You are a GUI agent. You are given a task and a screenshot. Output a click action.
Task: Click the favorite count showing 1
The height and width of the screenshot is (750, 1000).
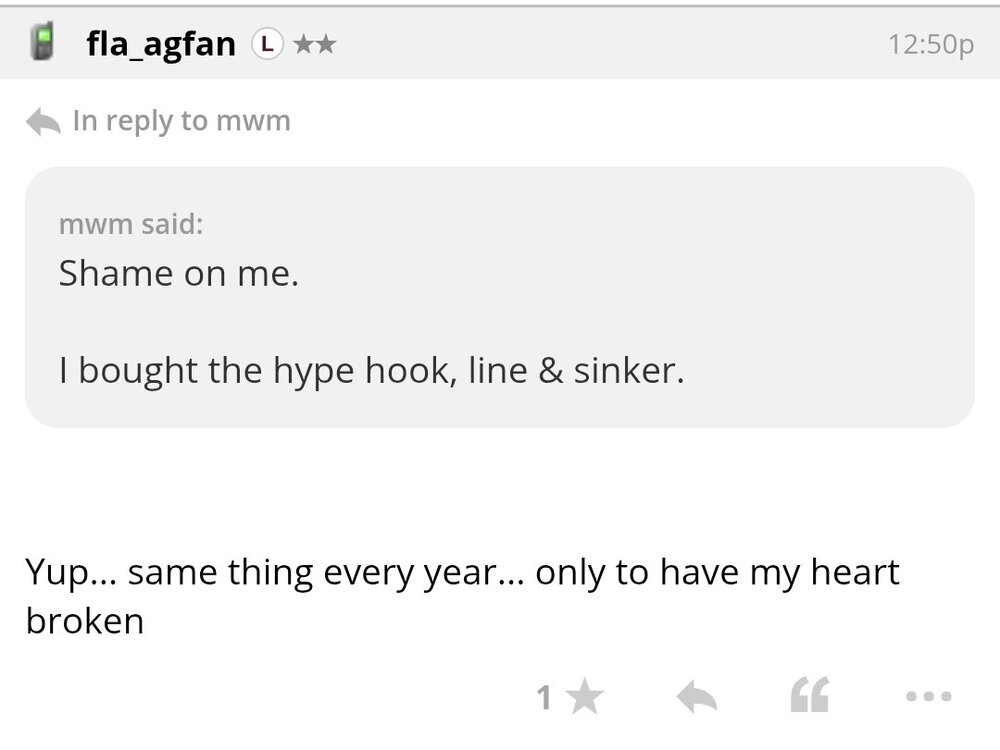(x=544, y=697)
